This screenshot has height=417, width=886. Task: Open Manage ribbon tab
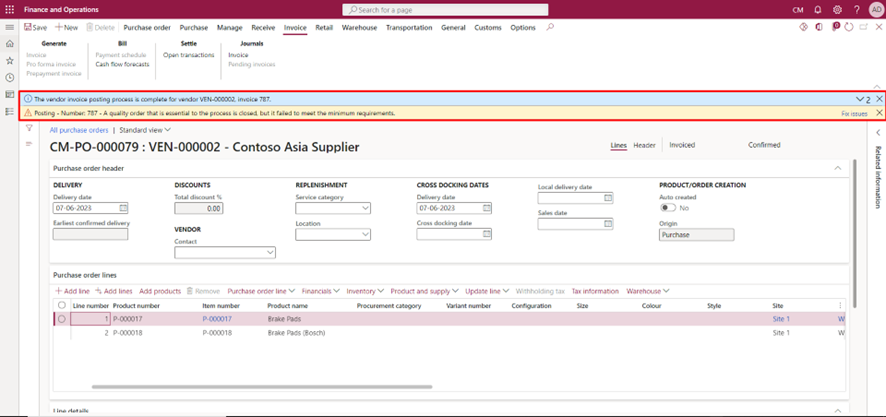click(229, 27)
